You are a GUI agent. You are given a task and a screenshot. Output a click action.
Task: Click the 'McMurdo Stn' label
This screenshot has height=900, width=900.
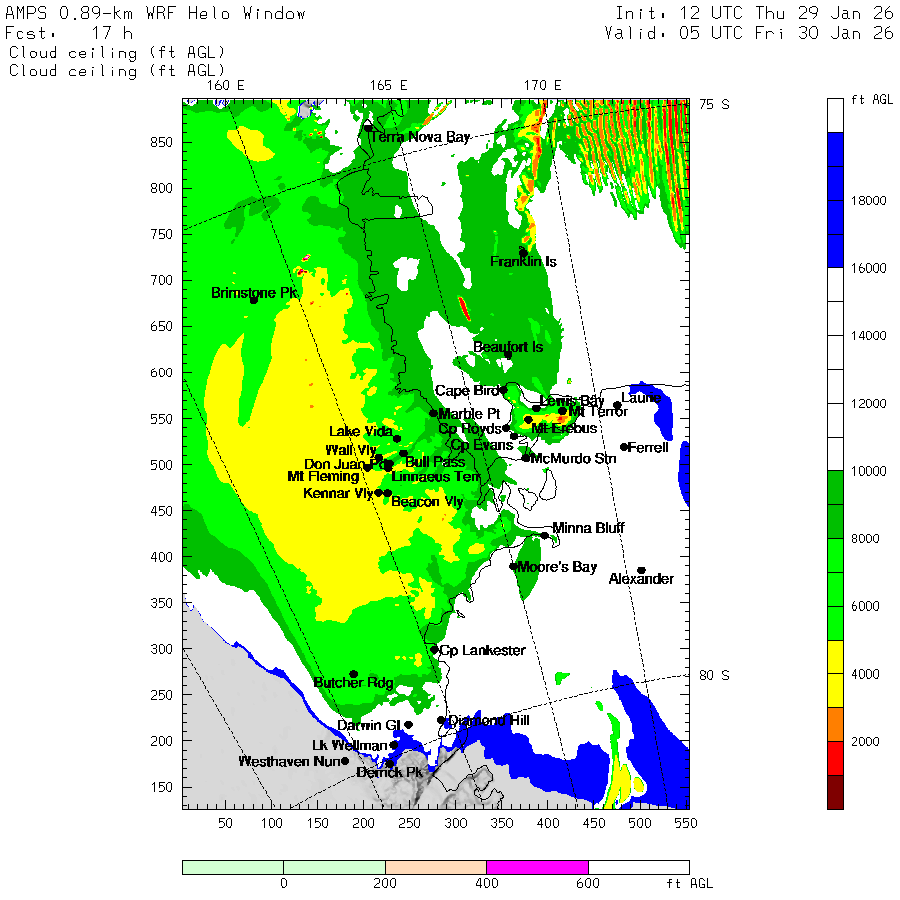(573, 458)
